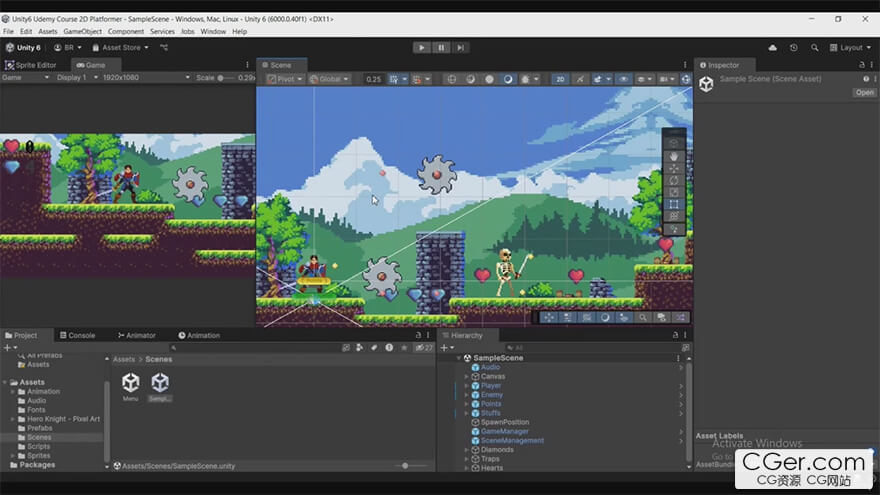This screenshot has height=495, width=880.
Task: Click the search magnifier in Scene bottom overlay
Action: pyautogui.click(x=643, y=318)
